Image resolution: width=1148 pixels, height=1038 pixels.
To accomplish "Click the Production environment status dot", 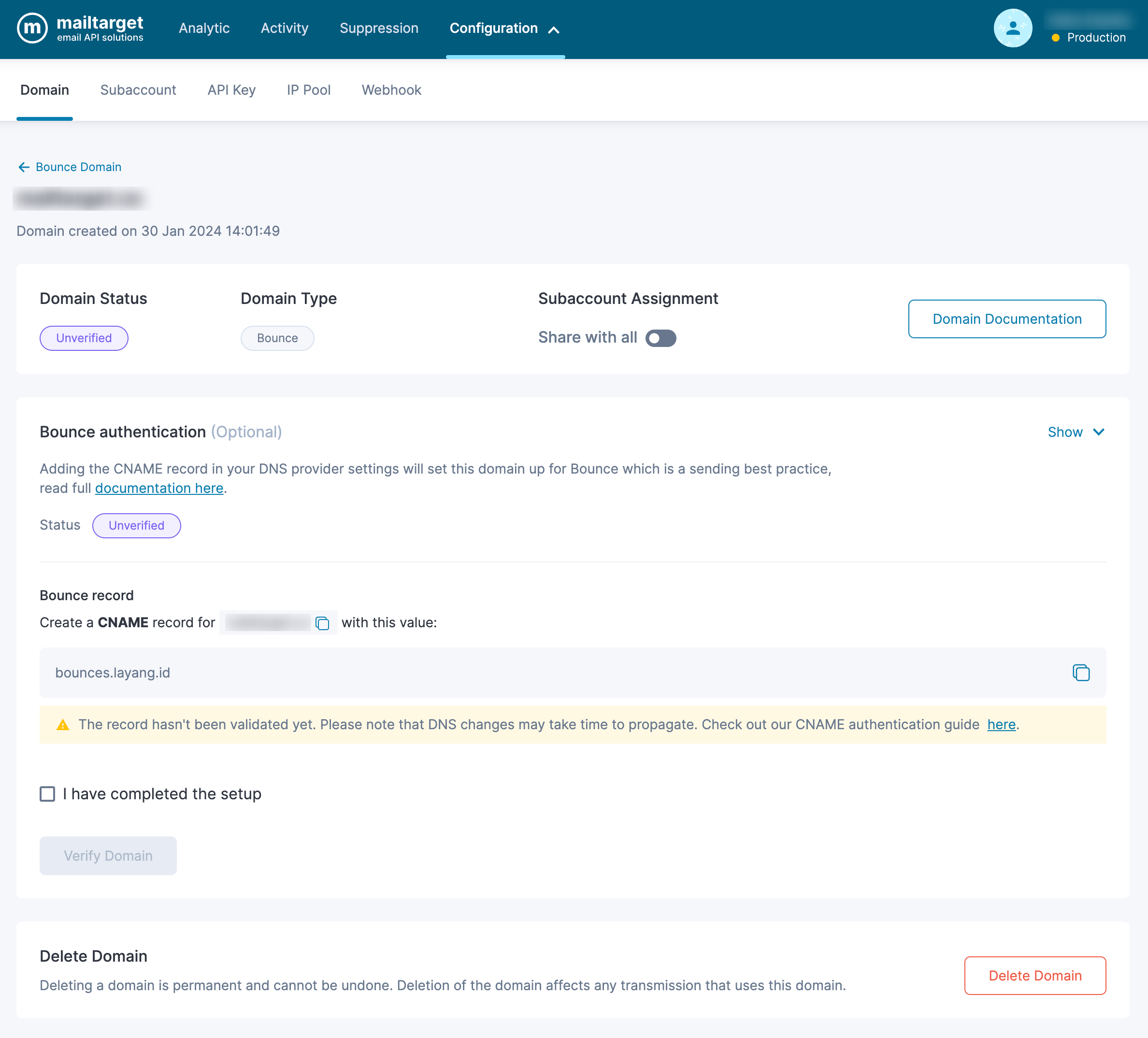I will pos(1055,38).
